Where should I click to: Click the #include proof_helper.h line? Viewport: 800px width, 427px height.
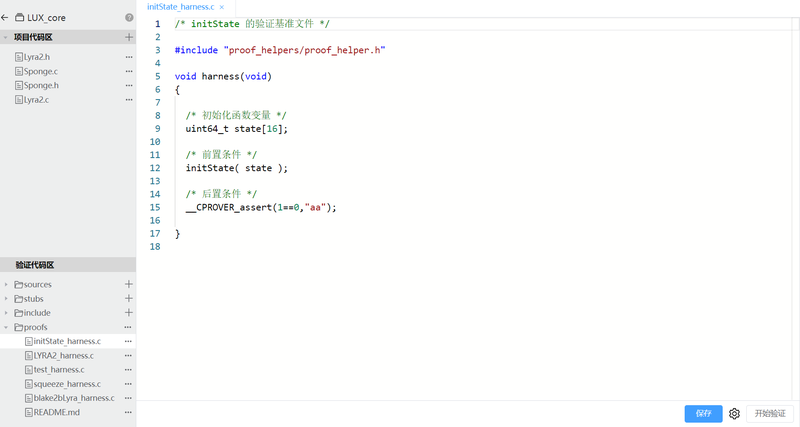[x=280, y=50]
